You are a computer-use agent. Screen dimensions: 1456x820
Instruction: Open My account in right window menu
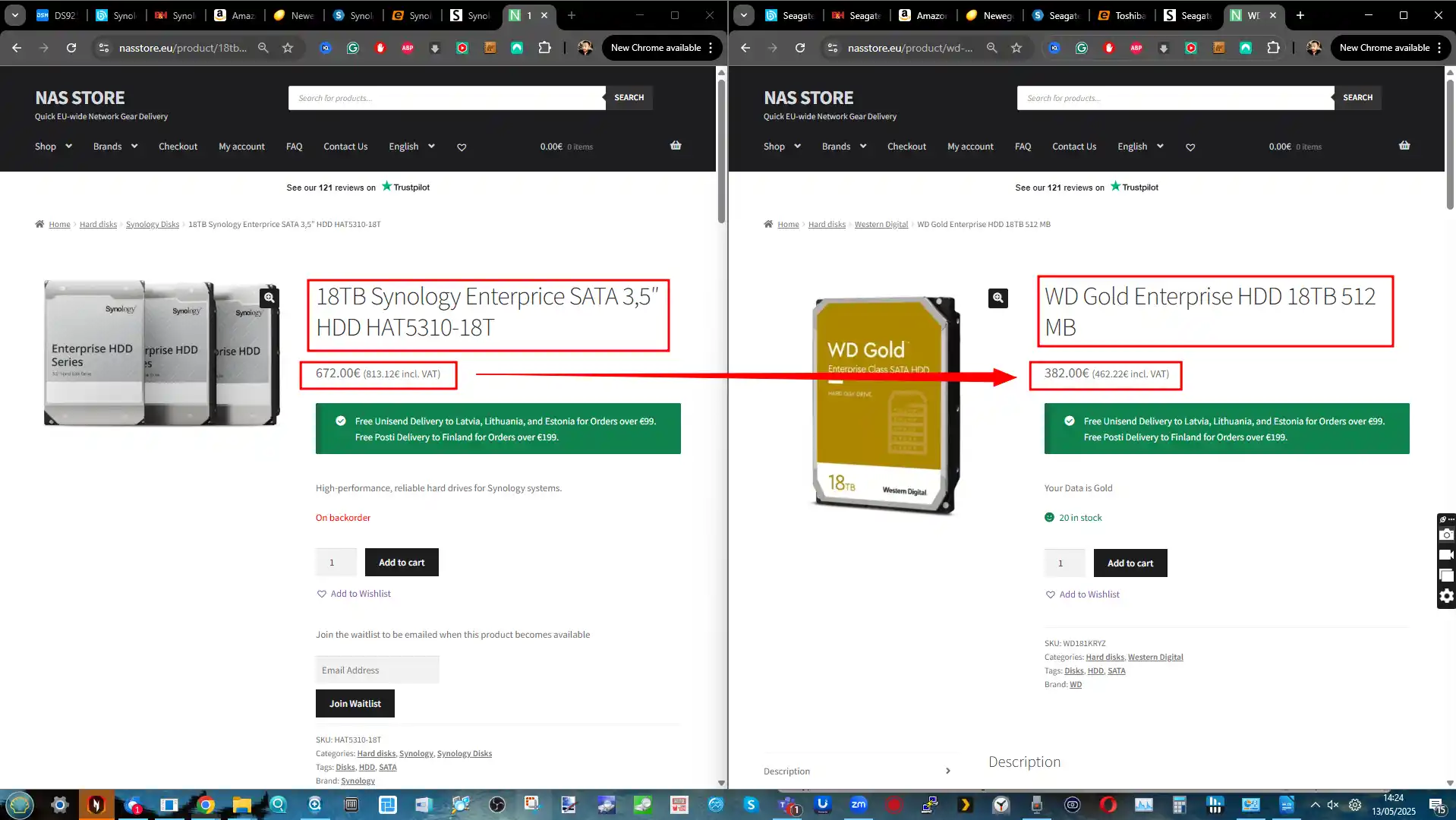pyautogui.click(x=970, y=147)
